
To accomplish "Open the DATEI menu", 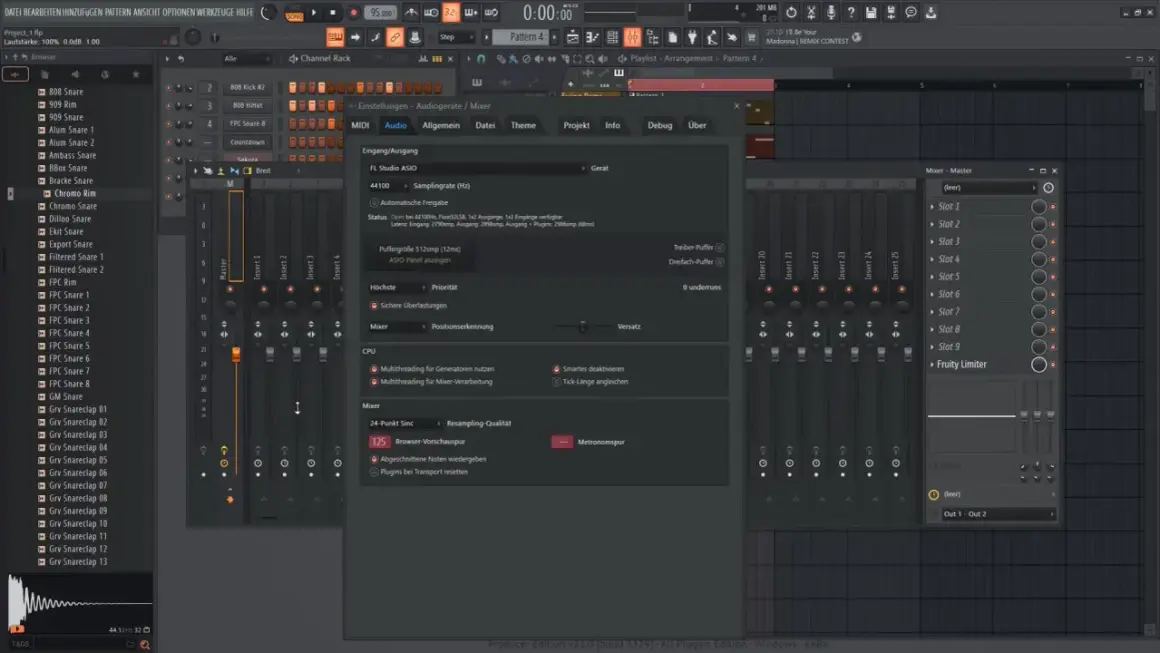I will tap(13, 13).
